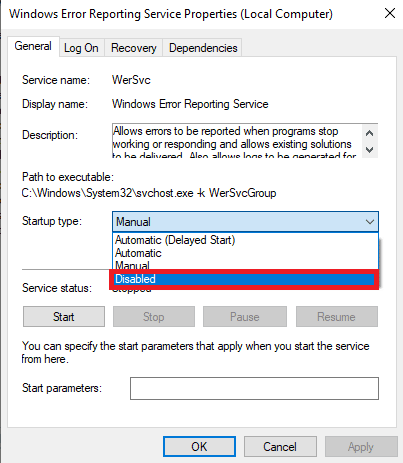This screenshot has width=403, height=463.
Task: Open the Dependencies tab
Action: pos(203,48)
